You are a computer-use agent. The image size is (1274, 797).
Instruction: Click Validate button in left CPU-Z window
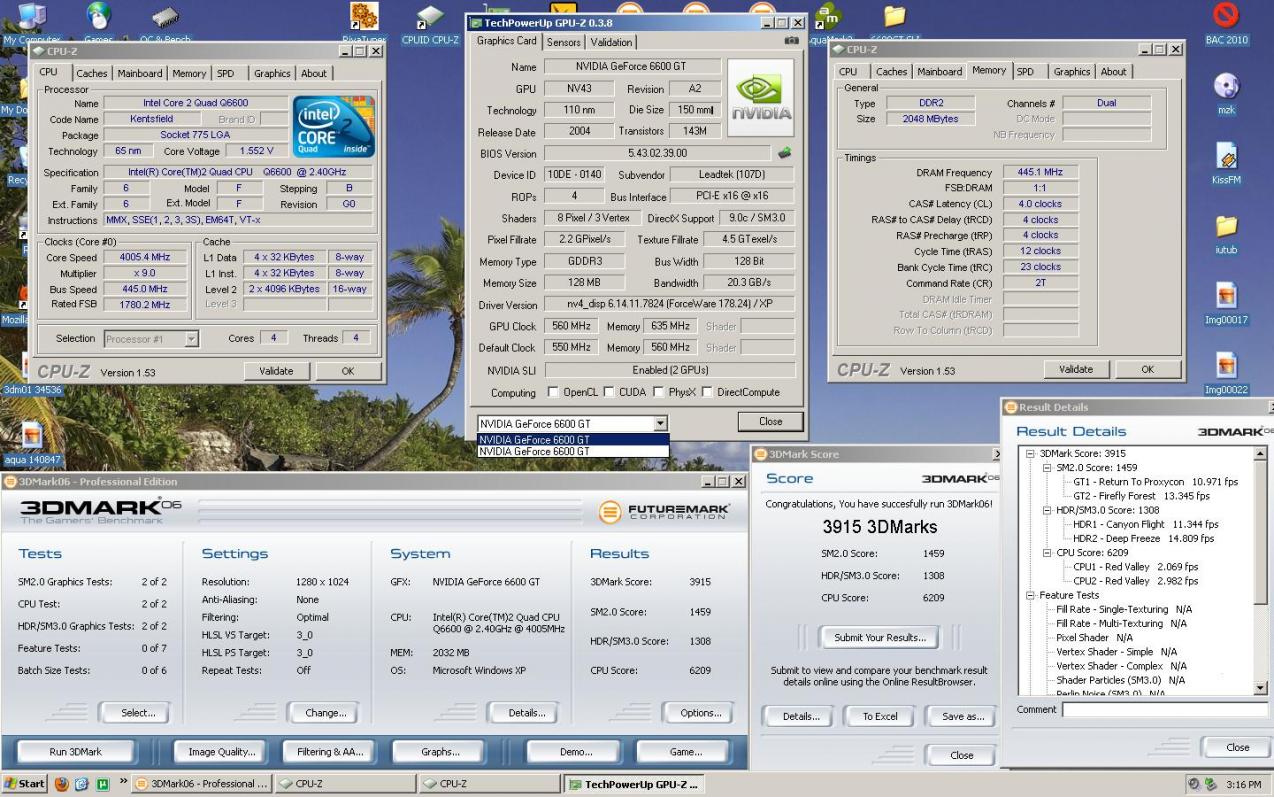[275, 370]
